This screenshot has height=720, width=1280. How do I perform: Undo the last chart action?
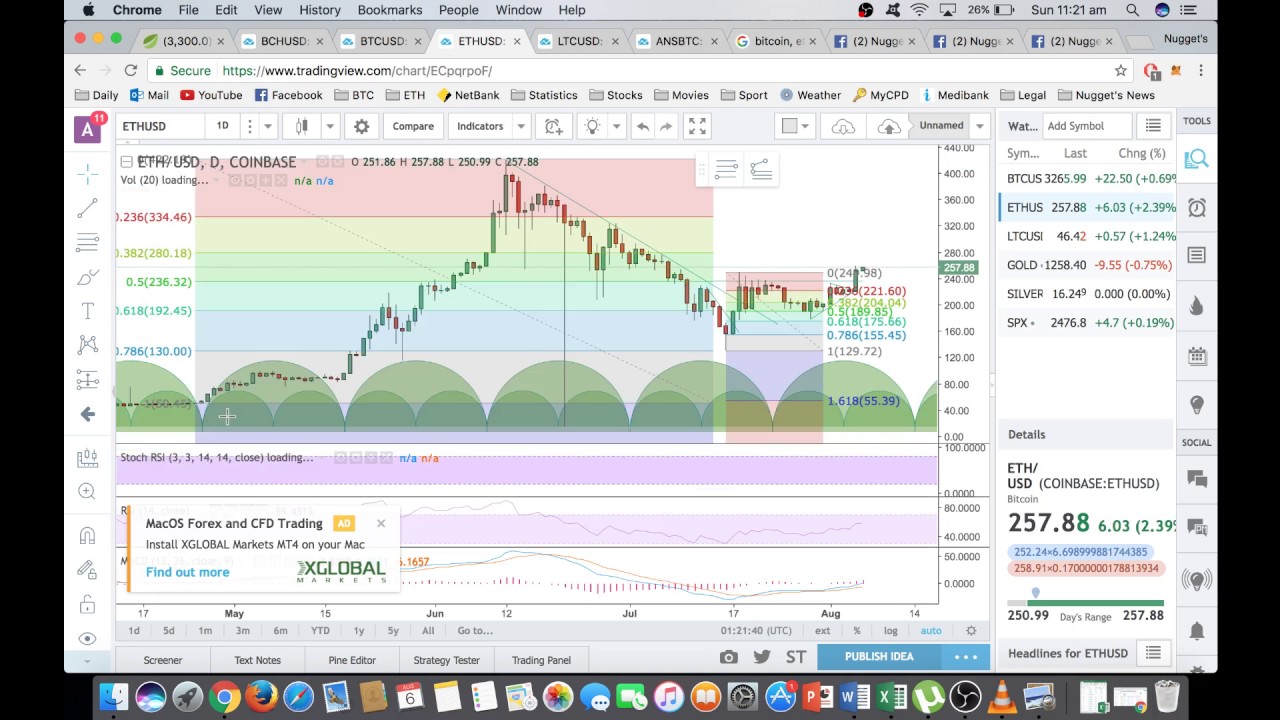tap(643, 126)
